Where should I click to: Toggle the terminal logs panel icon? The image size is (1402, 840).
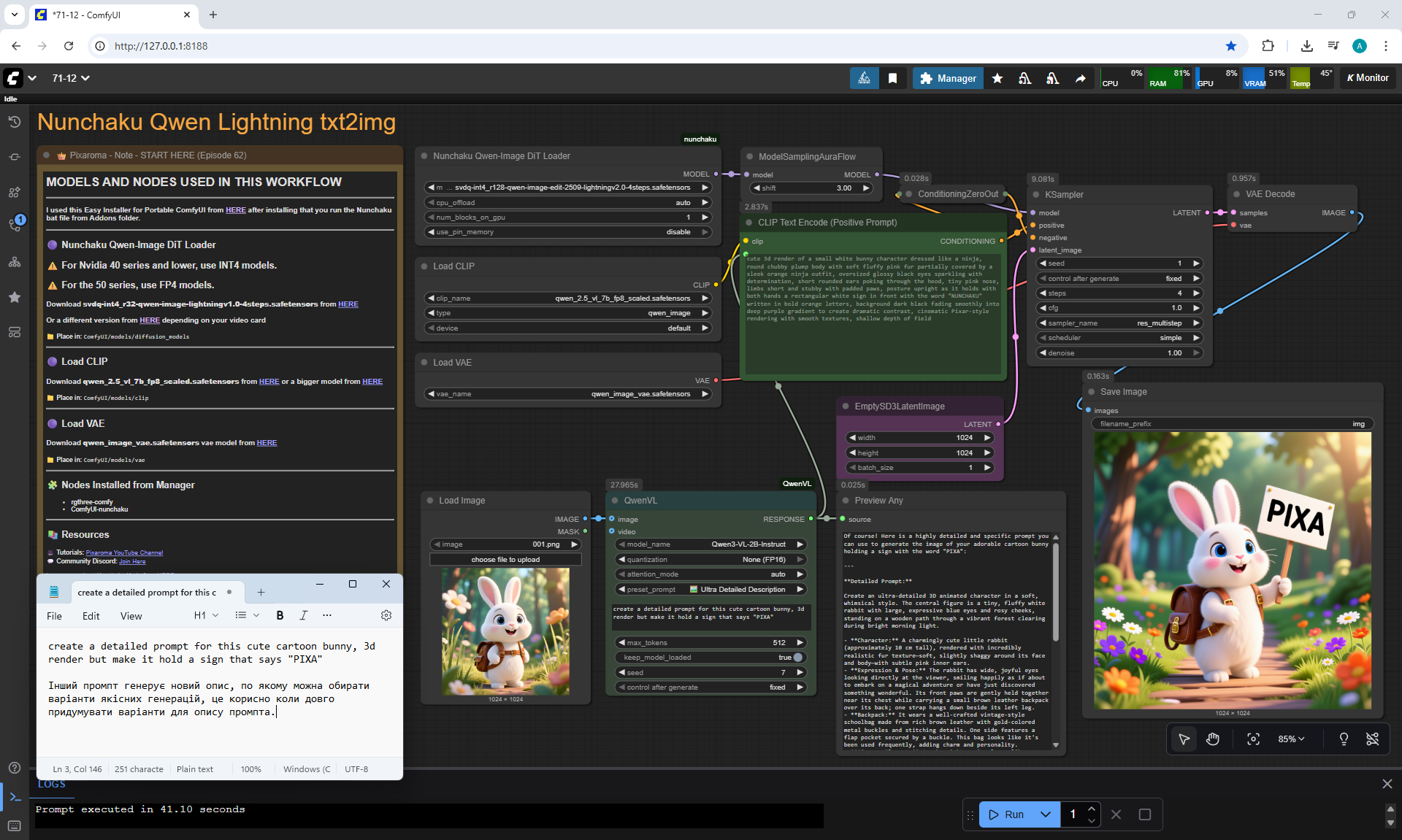15,796
